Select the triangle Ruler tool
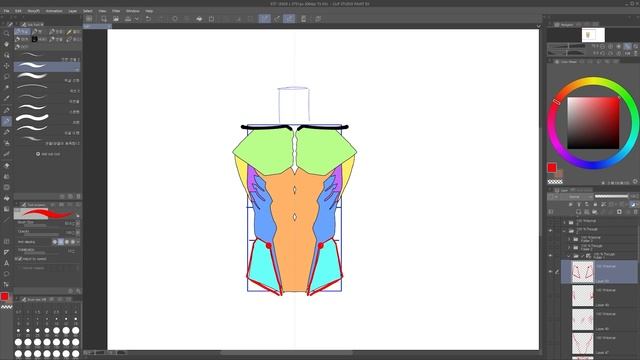Image resolution: width=640 pixels, height=360 pixels. coord(7,252)
